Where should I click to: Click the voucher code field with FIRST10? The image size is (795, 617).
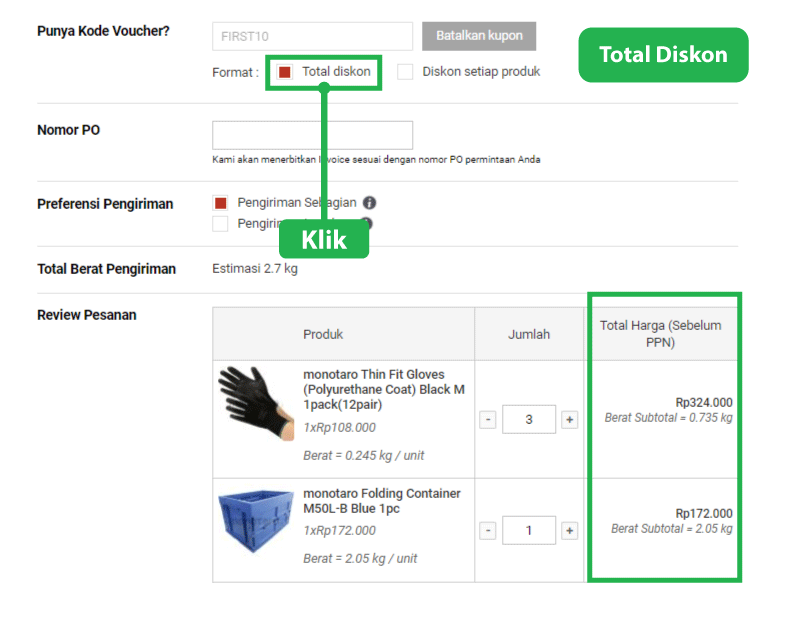312,36
